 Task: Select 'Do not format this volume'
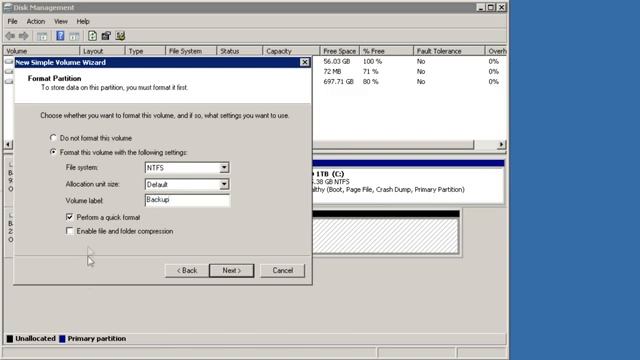pyautogui.click(x=53, y=138)
